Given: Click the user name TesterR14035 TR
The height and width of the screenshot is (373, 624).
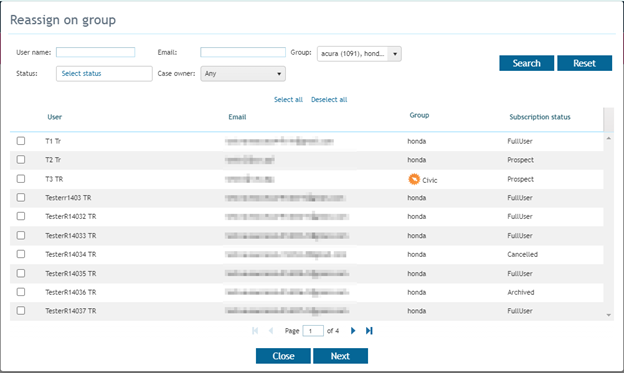Looking at the screenshot, I should [71, 273].
